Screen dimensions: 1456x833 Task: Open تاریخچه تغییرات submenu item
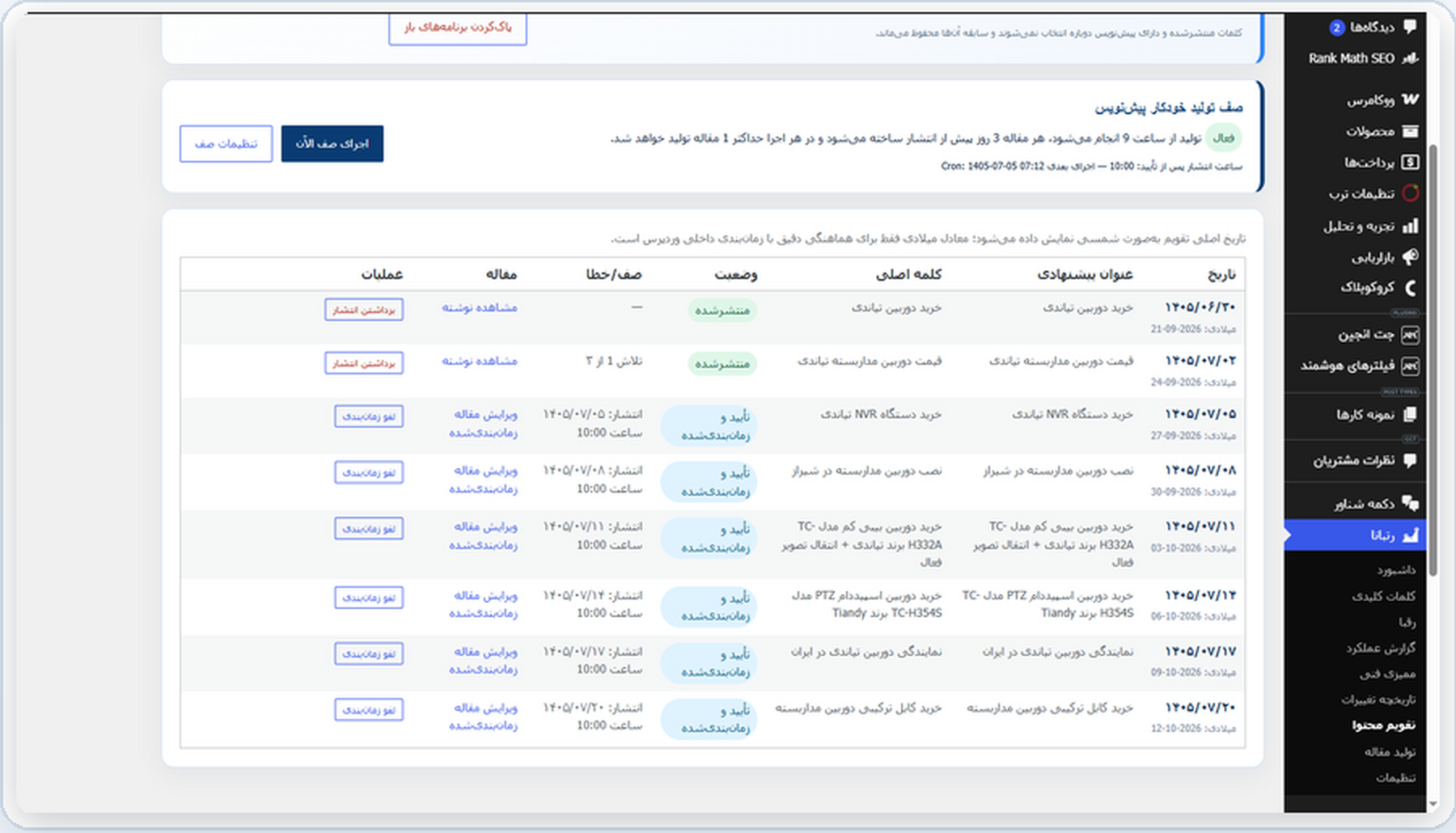[x=1379, y=700]
